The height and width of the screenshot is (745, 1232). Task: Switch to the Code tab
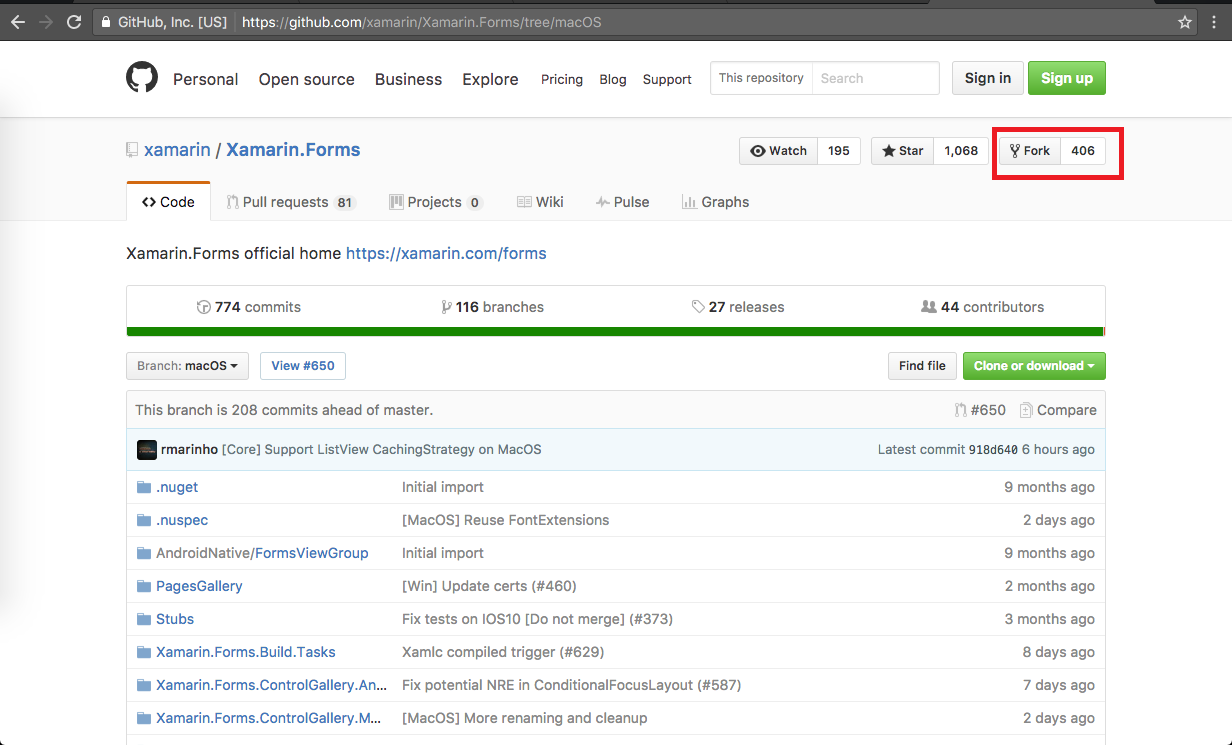(x=168, y=202)
